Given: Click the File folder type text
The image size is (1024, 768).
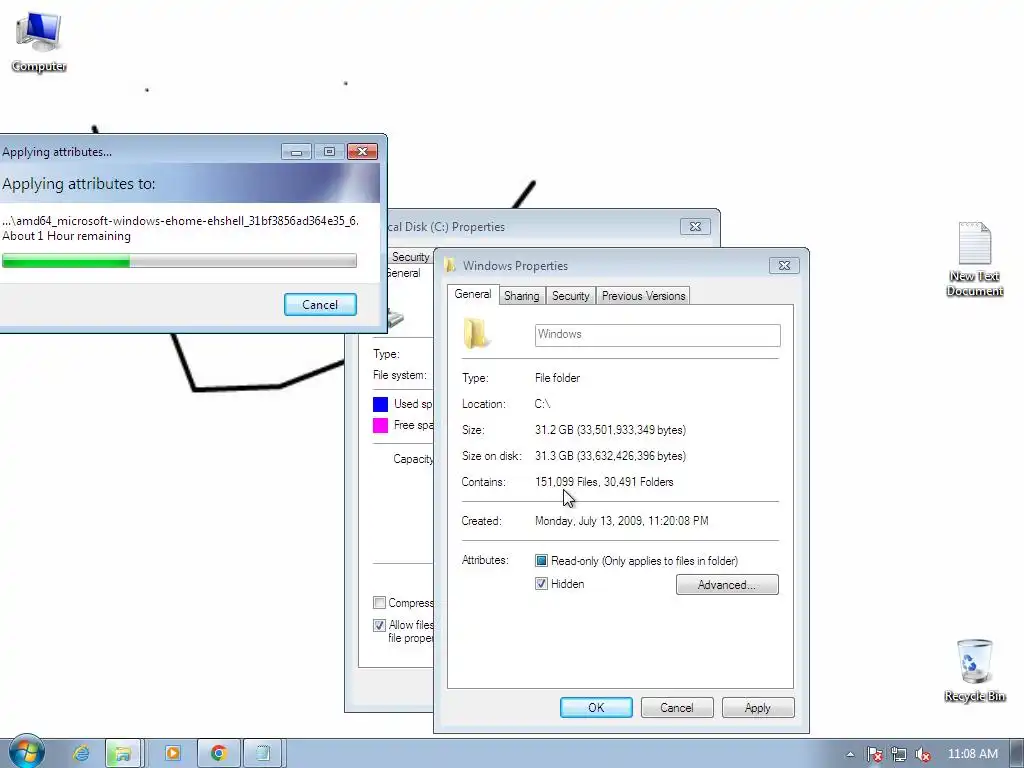Looking at the screenshot, I should pos(557,378).
